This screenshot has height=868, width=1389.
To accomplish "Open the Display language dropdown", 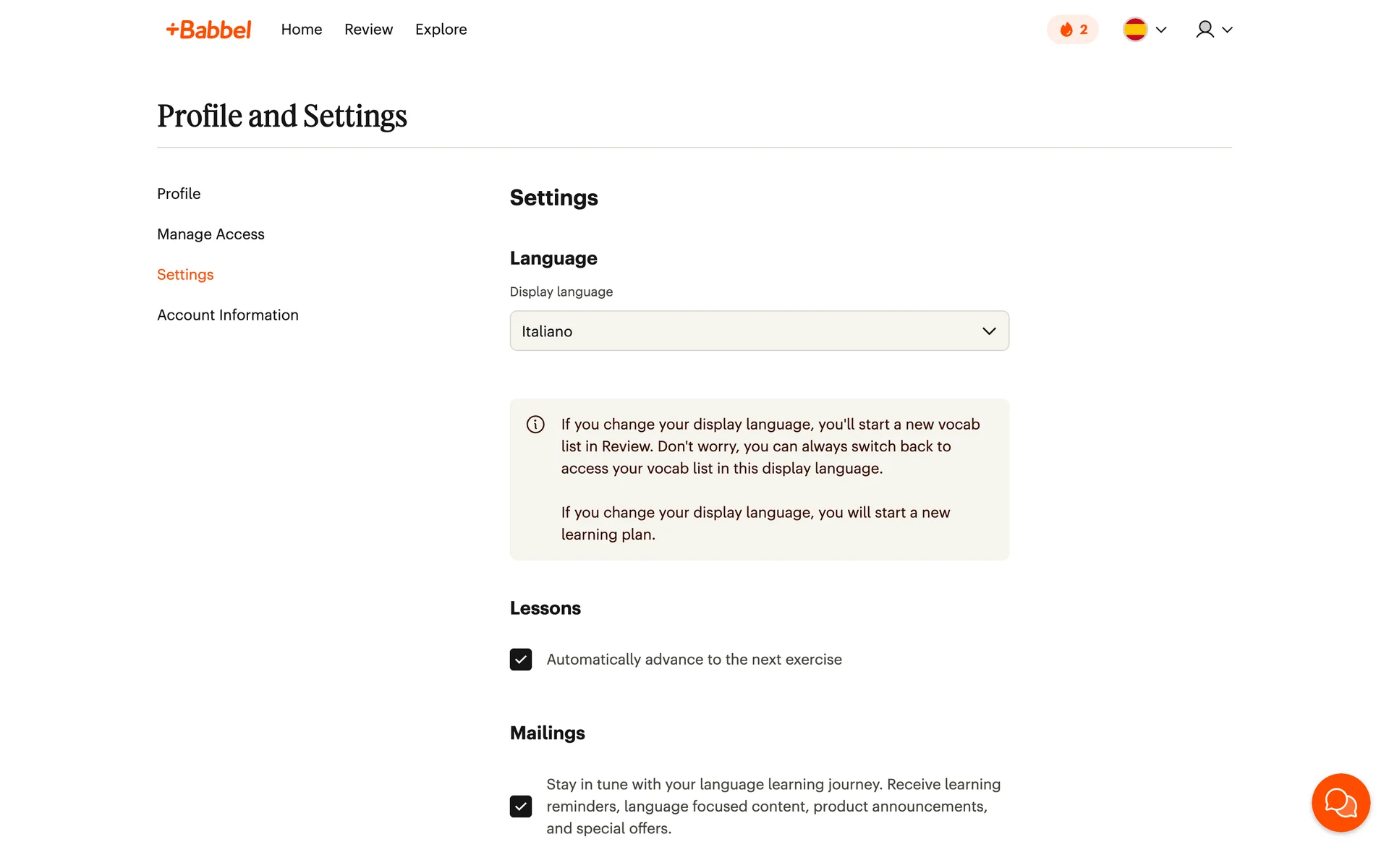I will (x=758, y=331).
